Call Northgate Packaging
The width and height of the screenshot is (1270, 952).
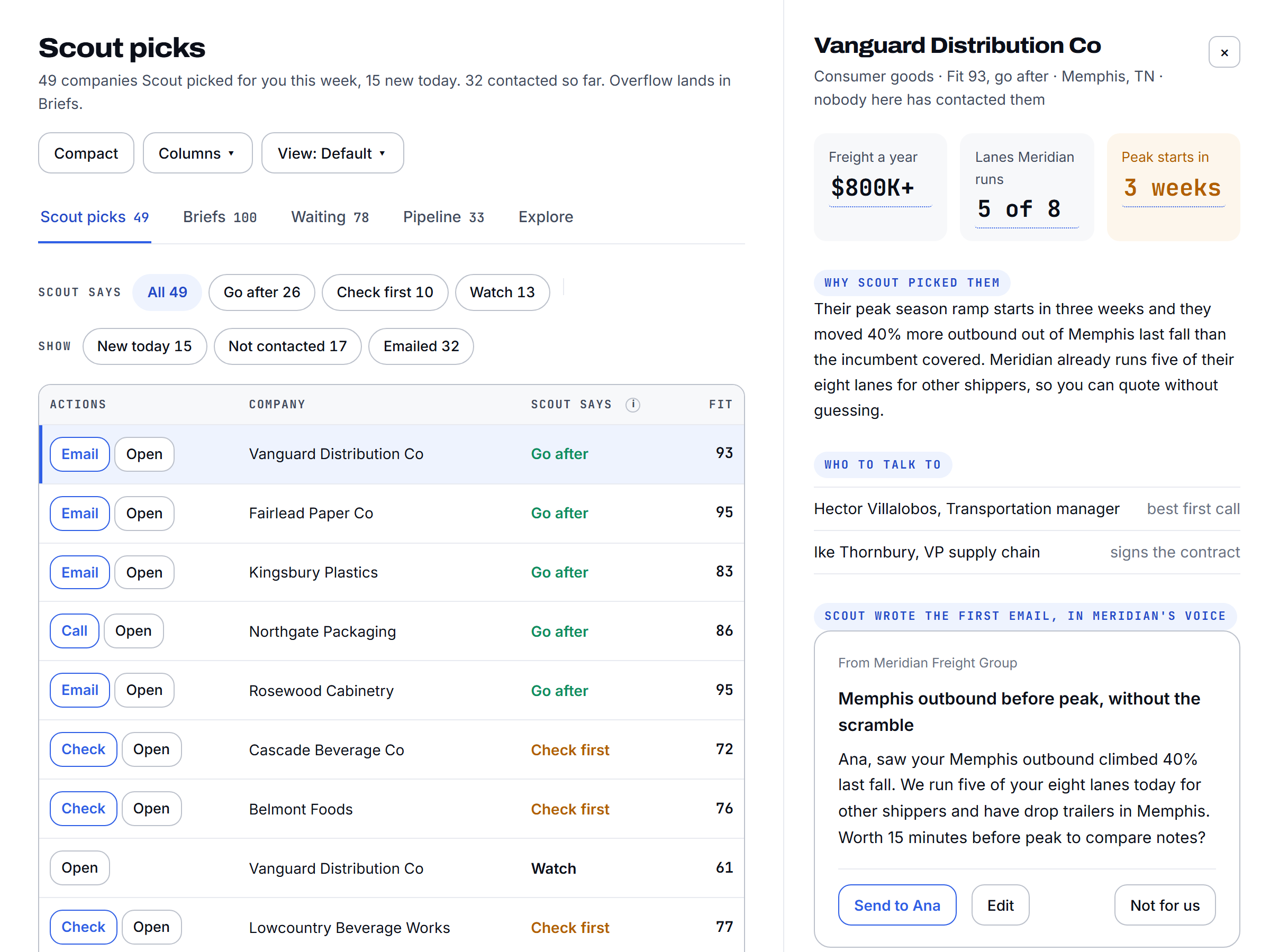(75, 630)
